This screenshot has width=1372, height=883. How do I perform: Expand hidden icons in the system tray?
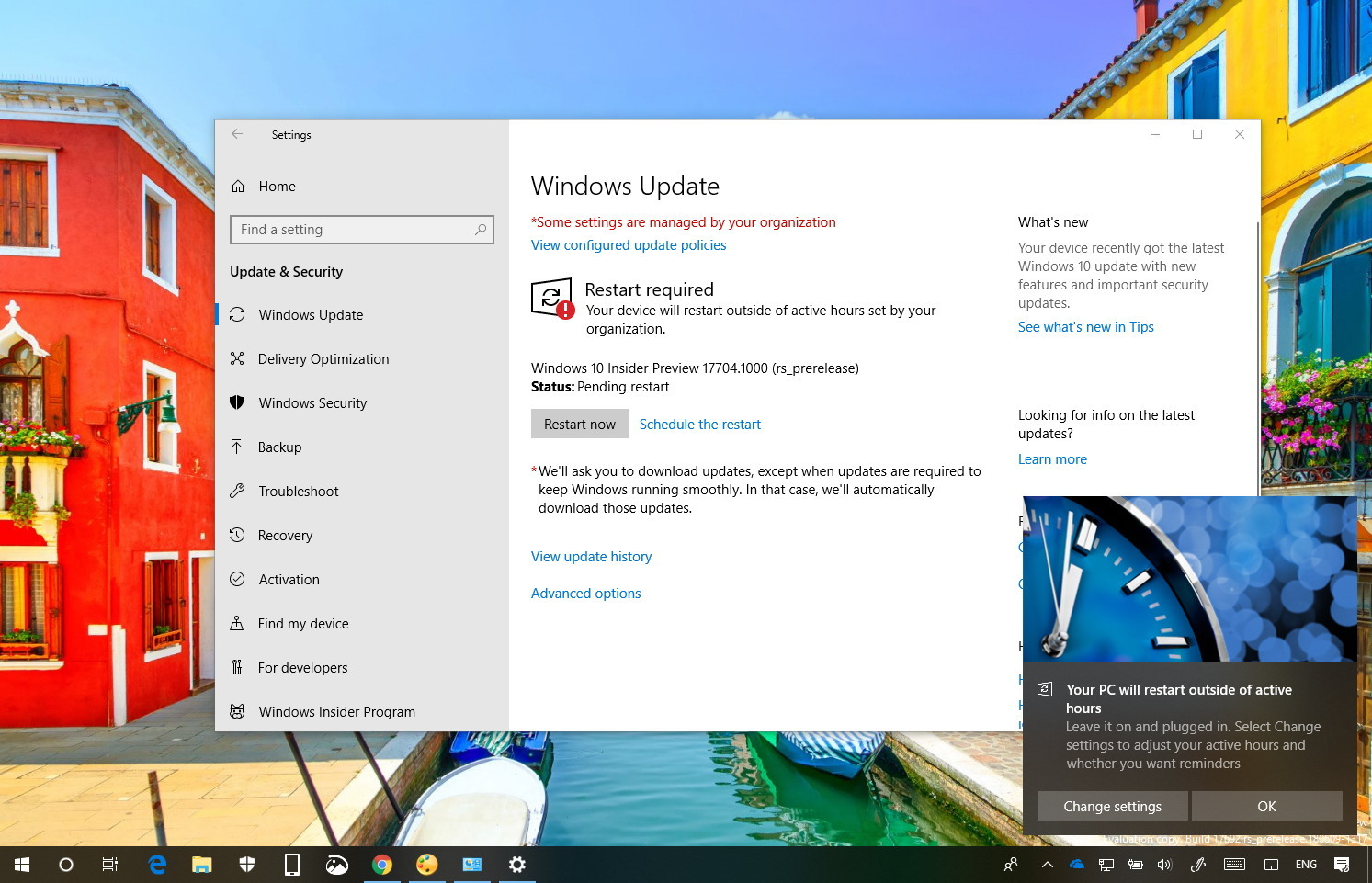click(1047, 864)
